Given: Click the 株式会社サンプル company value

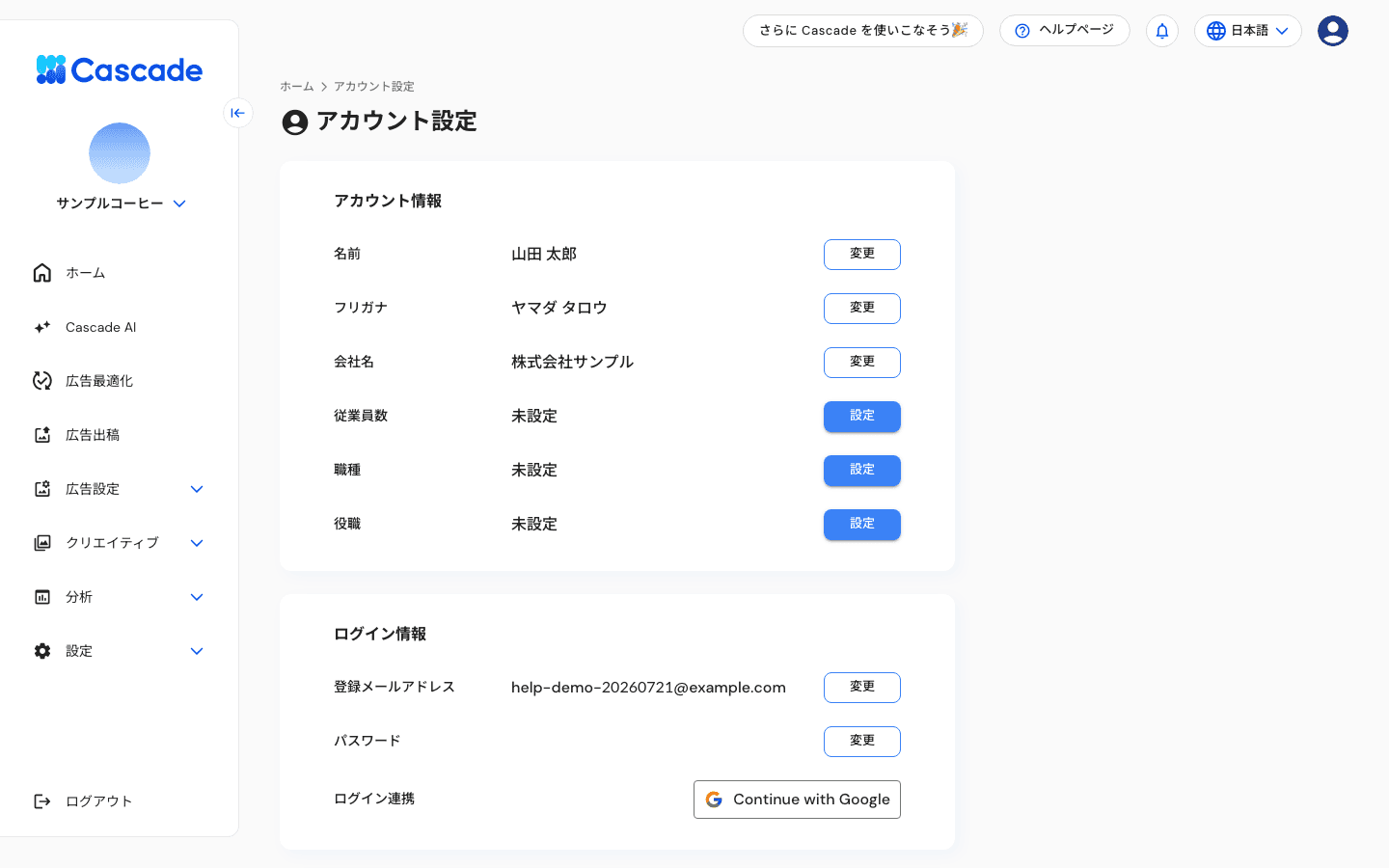Looking at the screenshot, I should point(572,363).
